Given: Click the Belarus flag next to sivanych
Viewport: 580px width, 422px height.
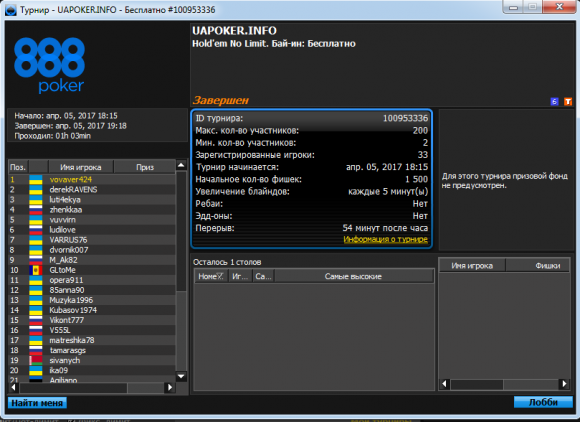Looking at the screenshot, I should [x=36, y=360].
